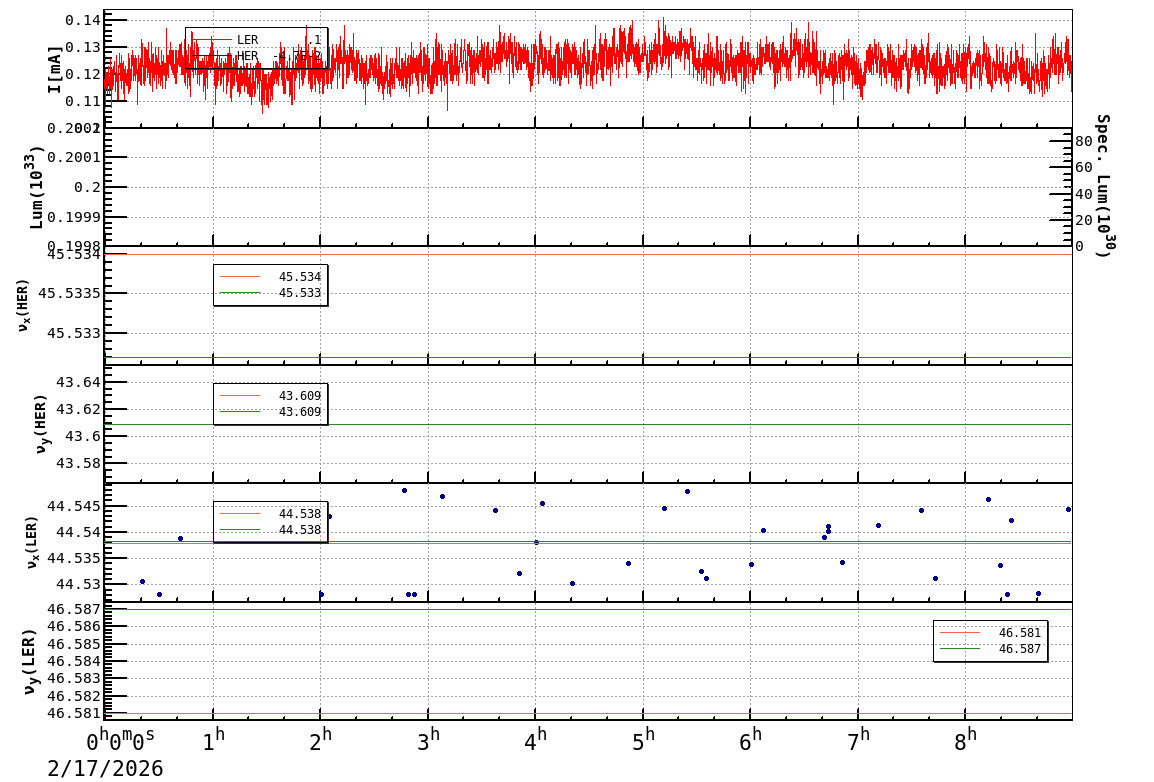Click the Lum(10^33) y-axis label
Image resolution: width=1154 pixels, height=782 pixels.
tap(36, 188)
